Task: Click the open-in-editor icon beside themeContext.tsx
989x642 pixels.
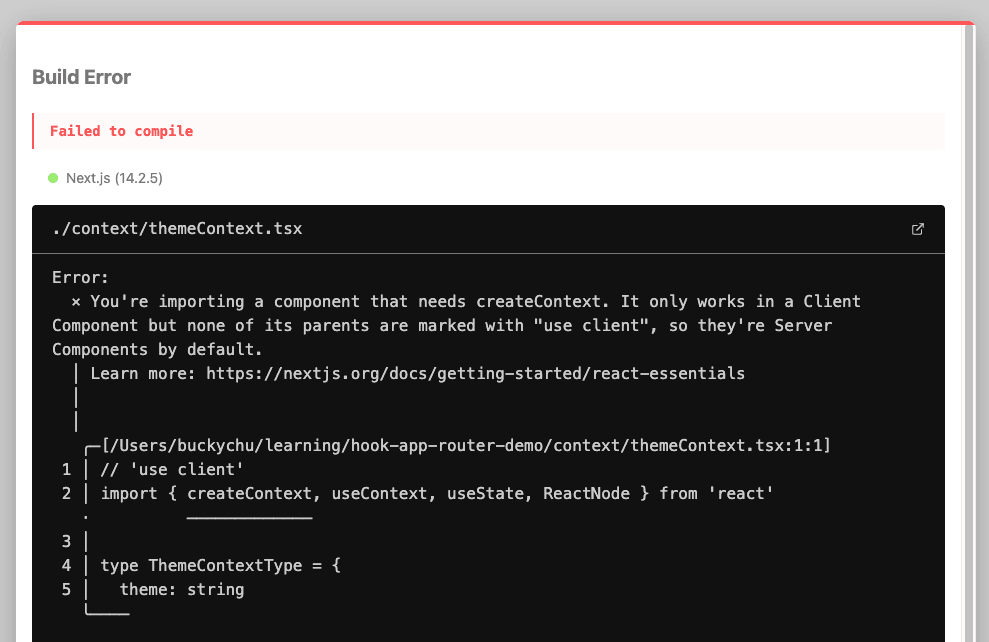Action: (x=918, y=229)
